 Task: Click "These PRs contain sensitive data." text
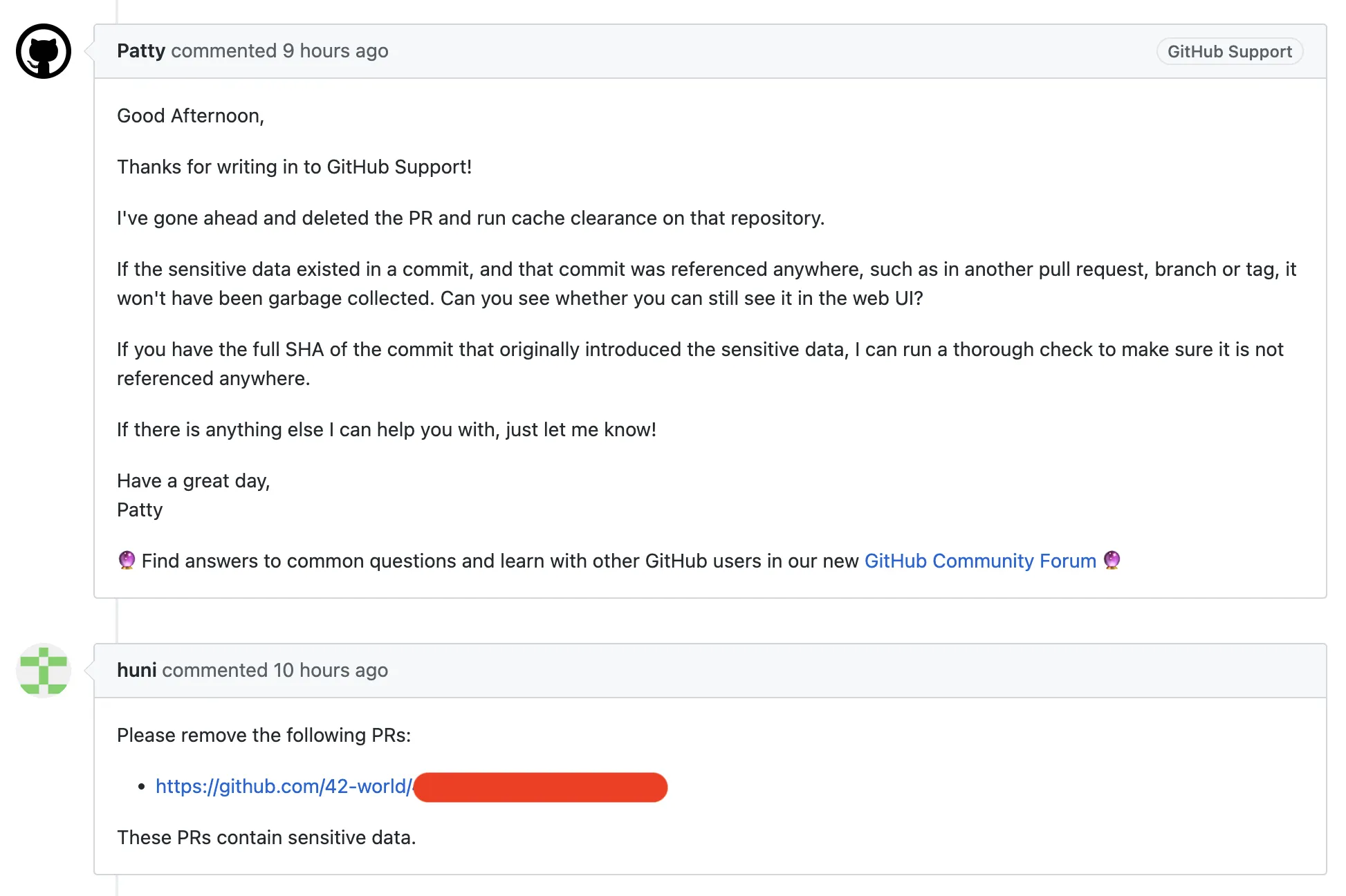(x=266, y=837)
